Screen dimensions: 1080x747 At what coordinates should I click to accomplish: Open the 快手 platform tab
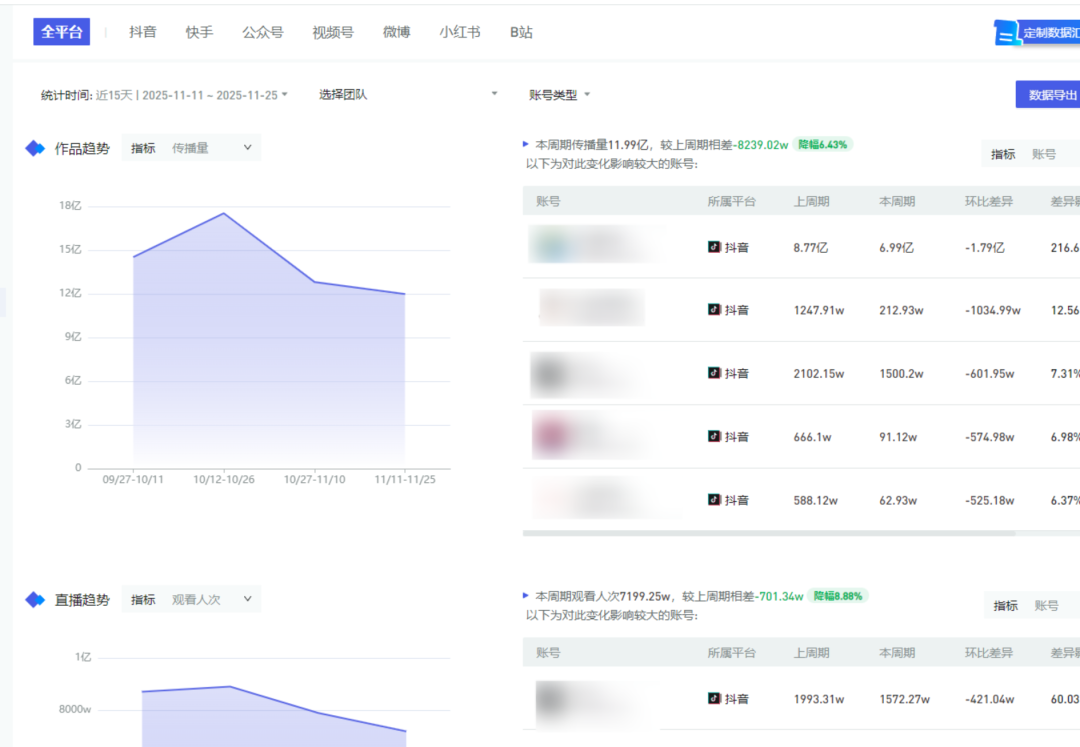pyautogui.click(x=199, y=32)
